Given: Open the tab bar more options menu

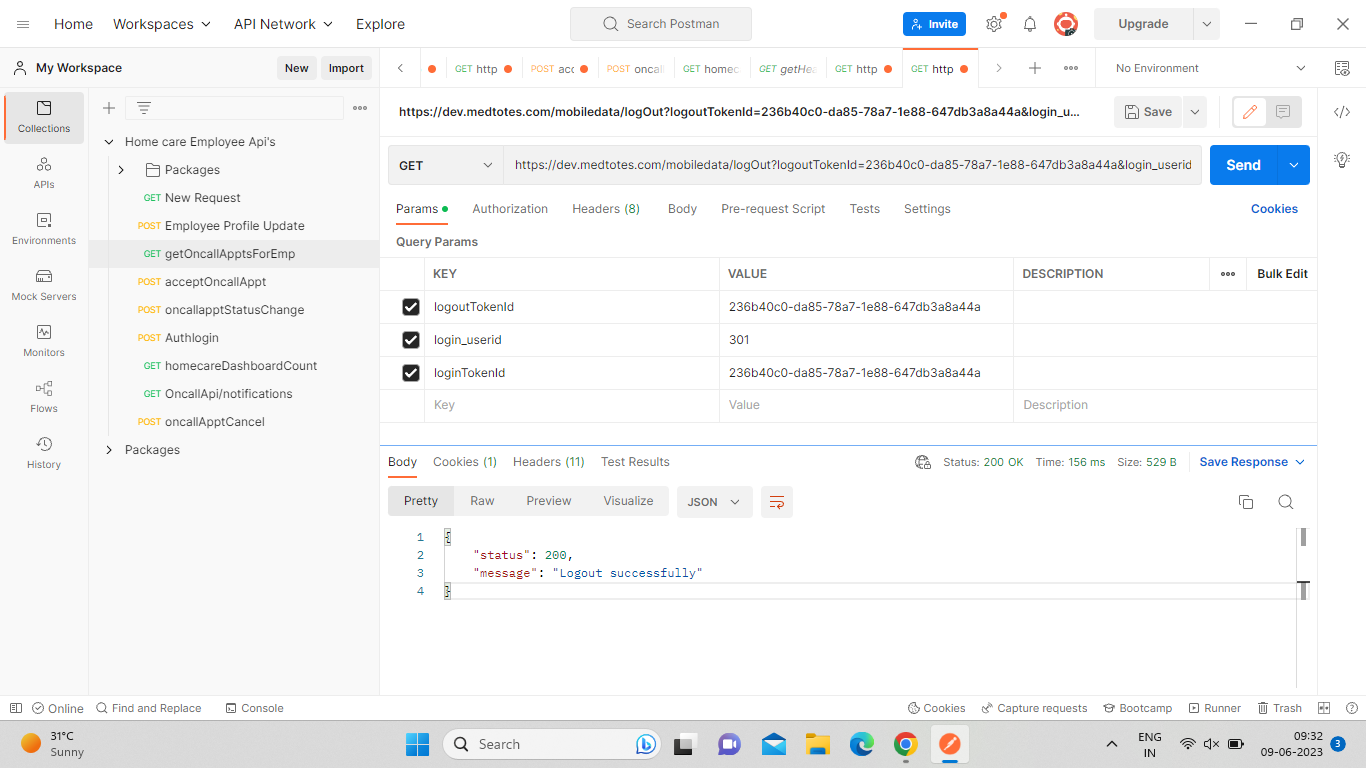Looking at the screenshot, I should tap(1071, 68).
